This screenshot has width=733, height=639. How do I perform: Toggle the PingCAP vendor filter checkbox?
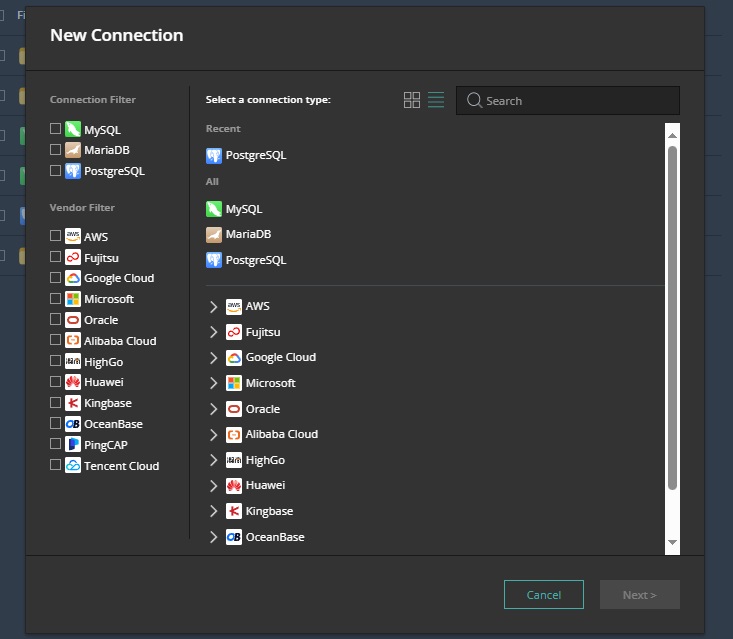[x=56, y=444]
